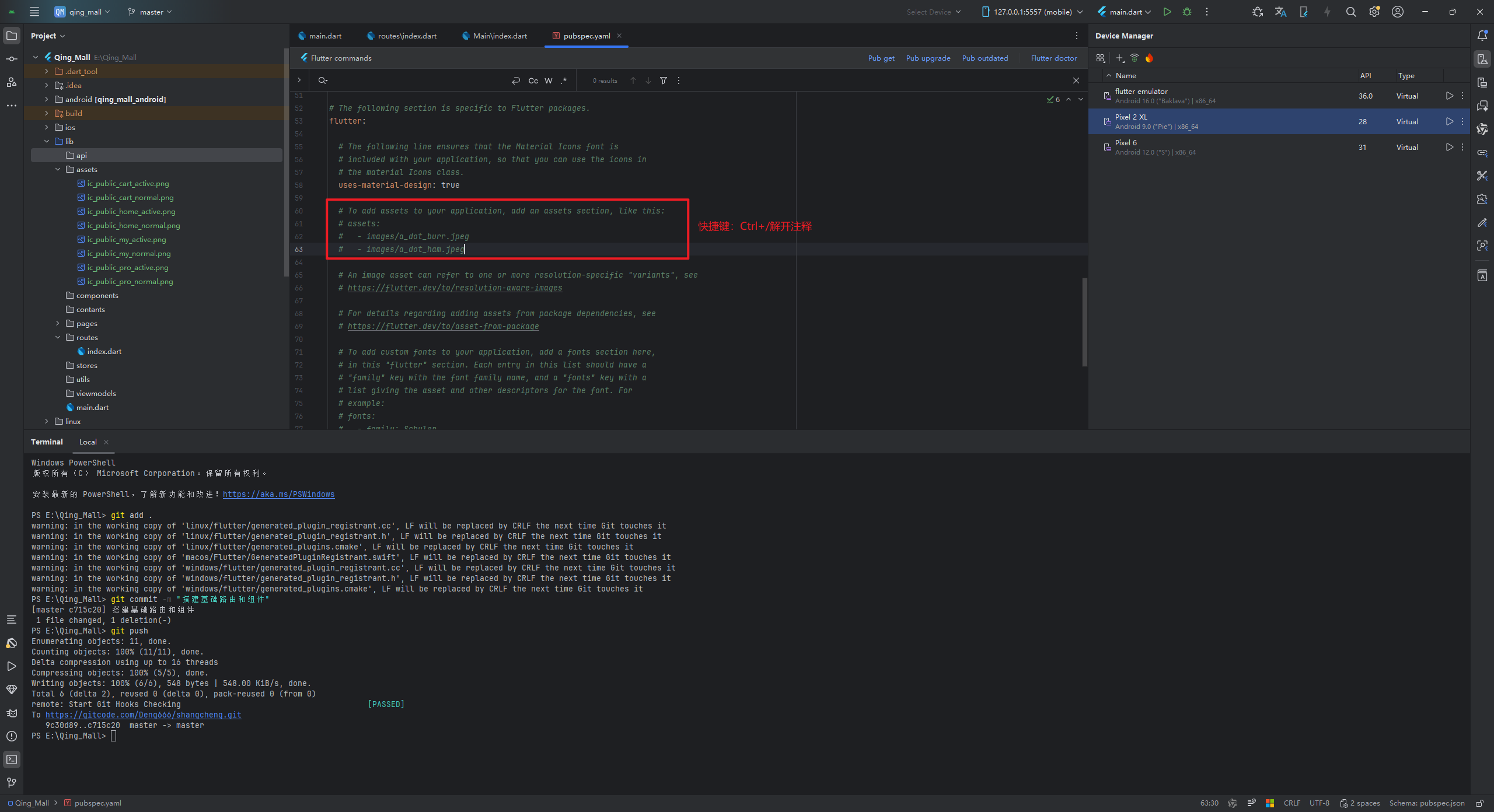Click the Pub get link
The width and height of the screenshot is (1494, 812).
(x=881, y=58)
